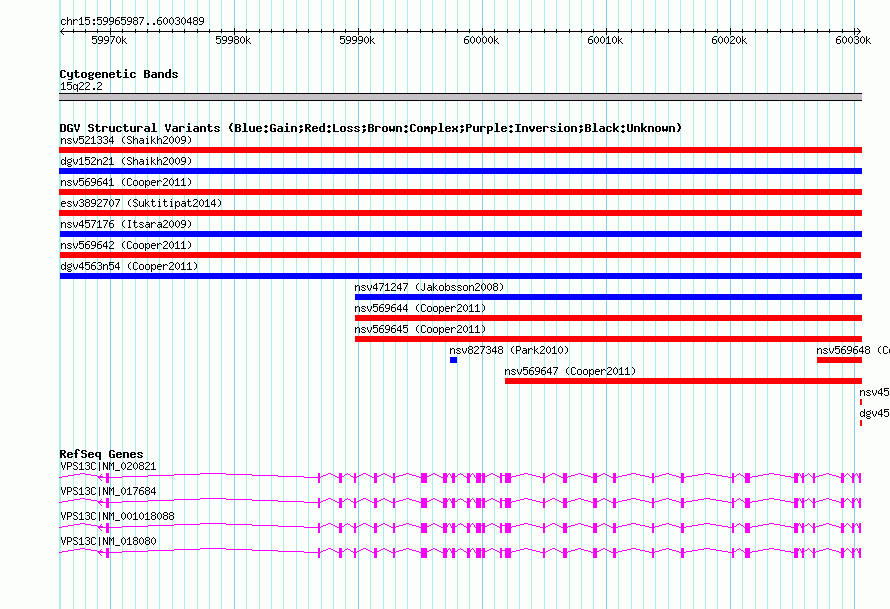Click the nsv569645 (Cooper2011) label
Viewport: 890px width, 609px height.
420,329
